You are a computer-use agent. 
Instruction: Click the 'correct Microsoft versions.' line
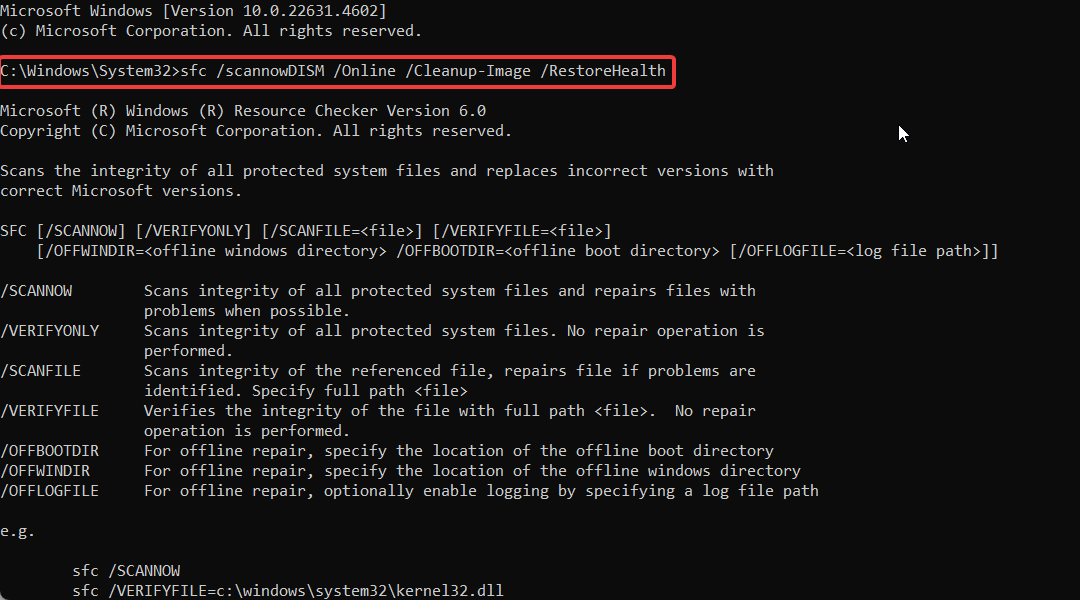(121, 191)
